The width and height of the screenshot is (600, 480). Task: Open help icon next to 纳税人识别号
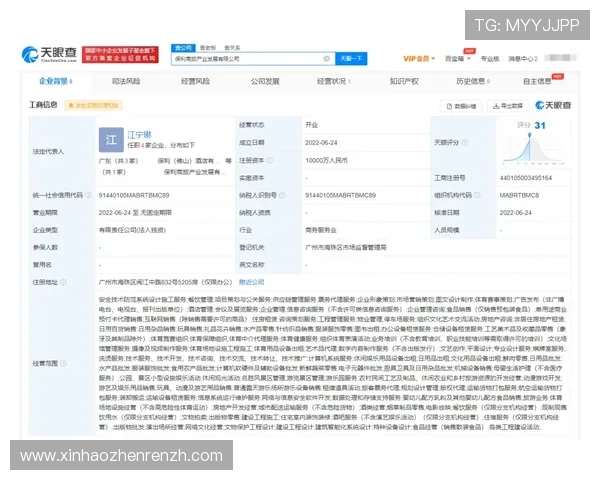282,195
